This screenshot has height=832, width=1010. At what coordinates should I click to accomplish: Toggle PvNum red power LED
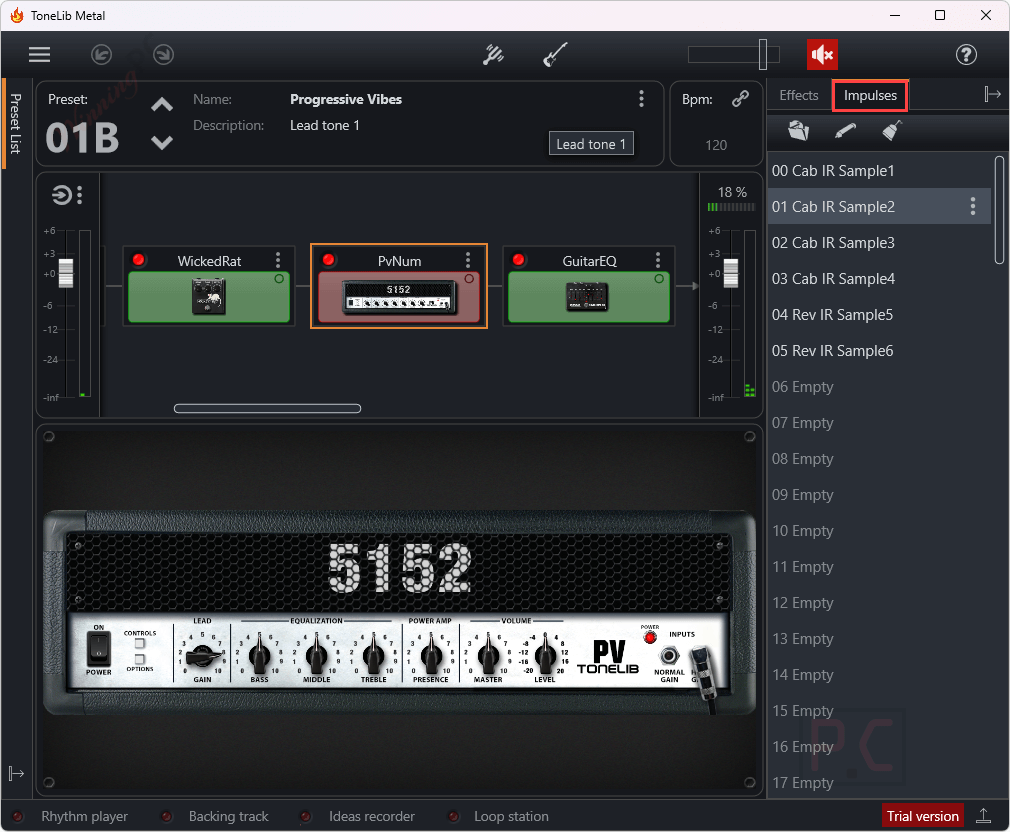pos(329,260)
